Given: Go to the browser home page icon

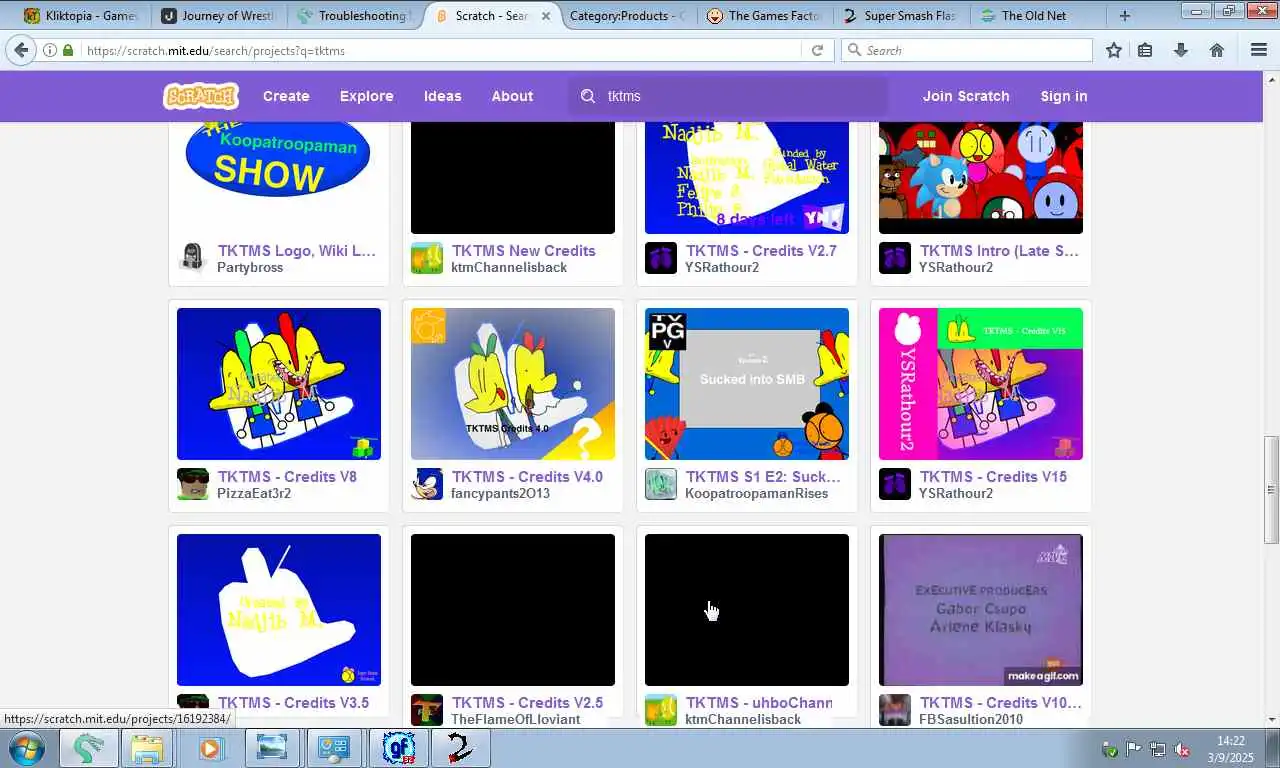Looking at the screenshot, I should (1217, 50).
